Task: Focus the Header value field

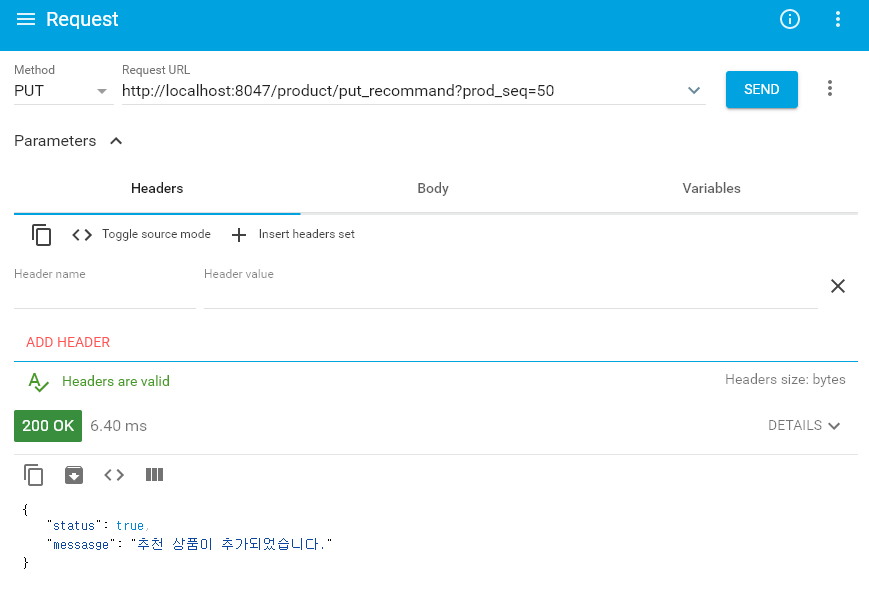Action: coord(510,295)
